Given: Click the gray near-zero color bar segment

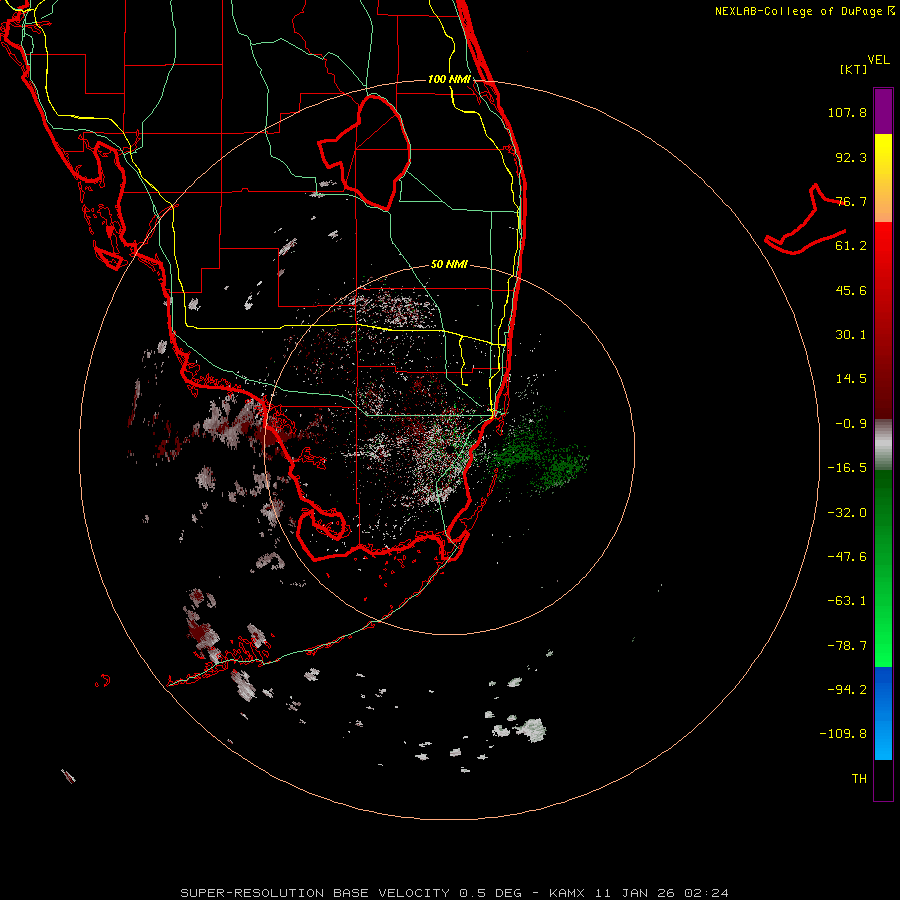Looking at the screenshot, I should coord(883,445).
